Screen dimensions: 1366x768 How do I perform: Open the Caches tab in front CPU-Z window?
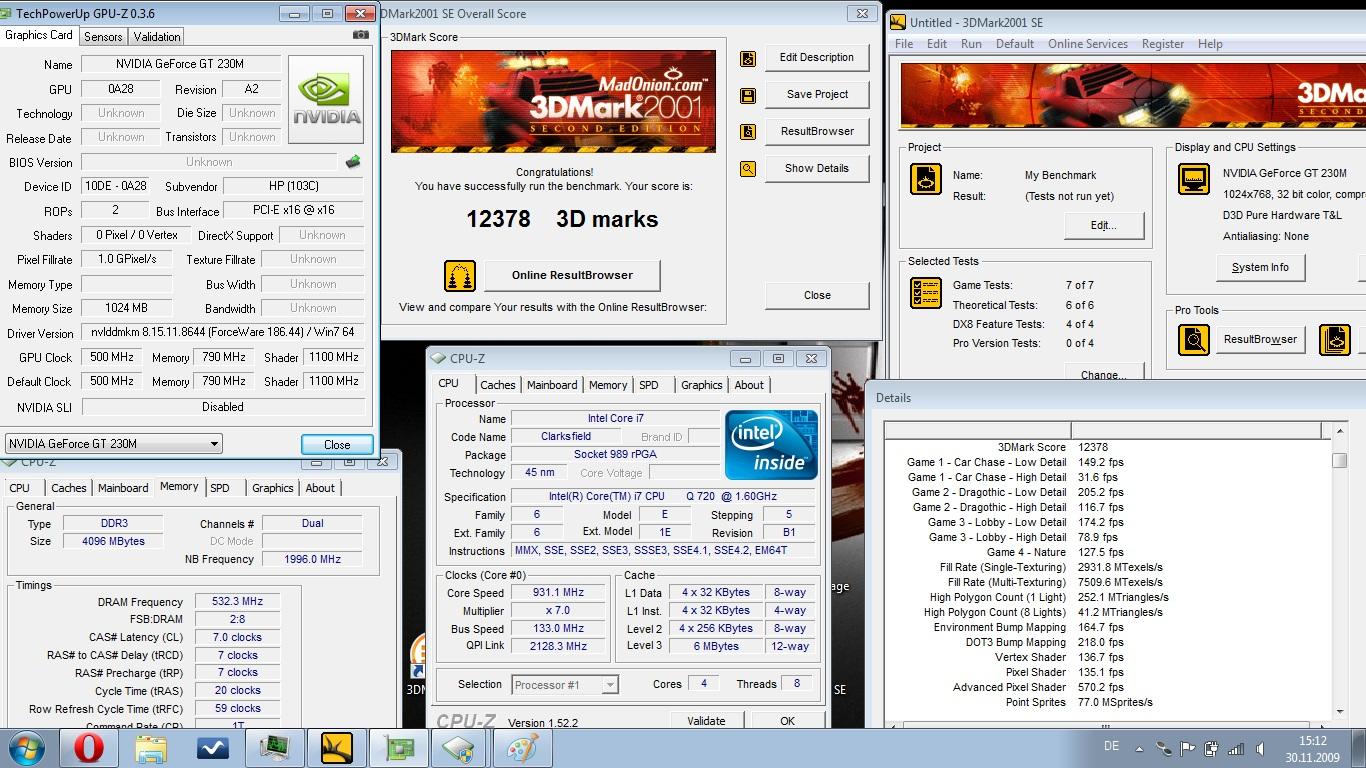pos(498,385)
